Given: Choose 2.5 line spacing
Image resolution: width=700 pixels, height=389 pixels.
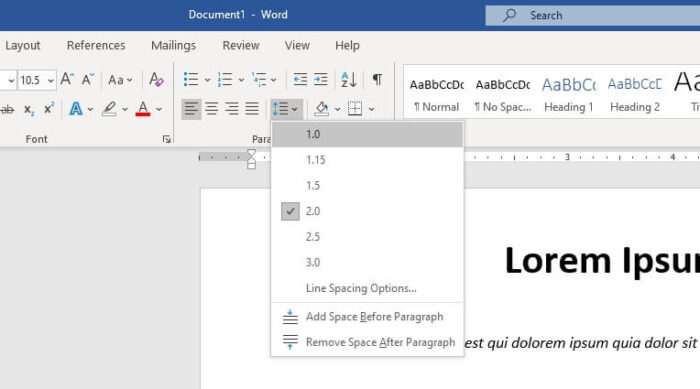Looking at the screenshot, I should tap(367, 237).
